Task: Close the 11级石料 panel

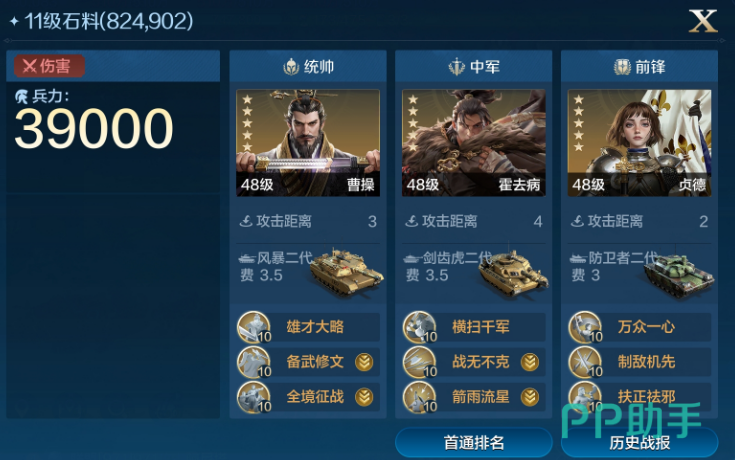Action: (x=703, y=22)
